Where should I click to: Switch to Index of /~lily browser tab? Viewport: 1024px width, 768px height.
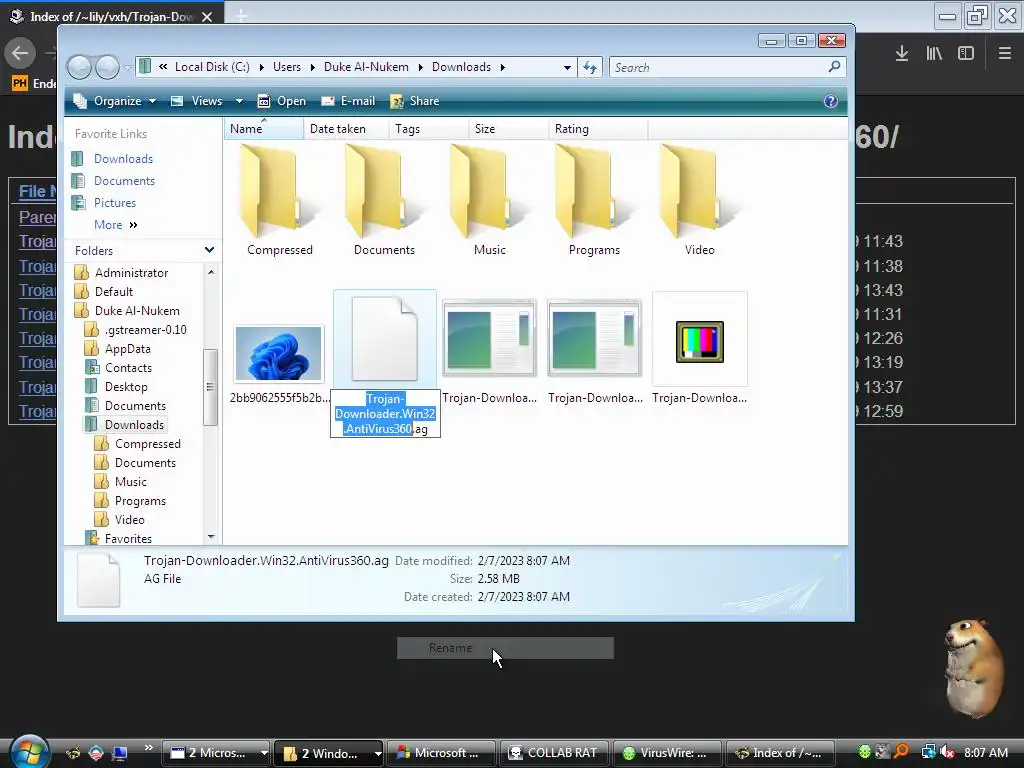tap(111, 16)
